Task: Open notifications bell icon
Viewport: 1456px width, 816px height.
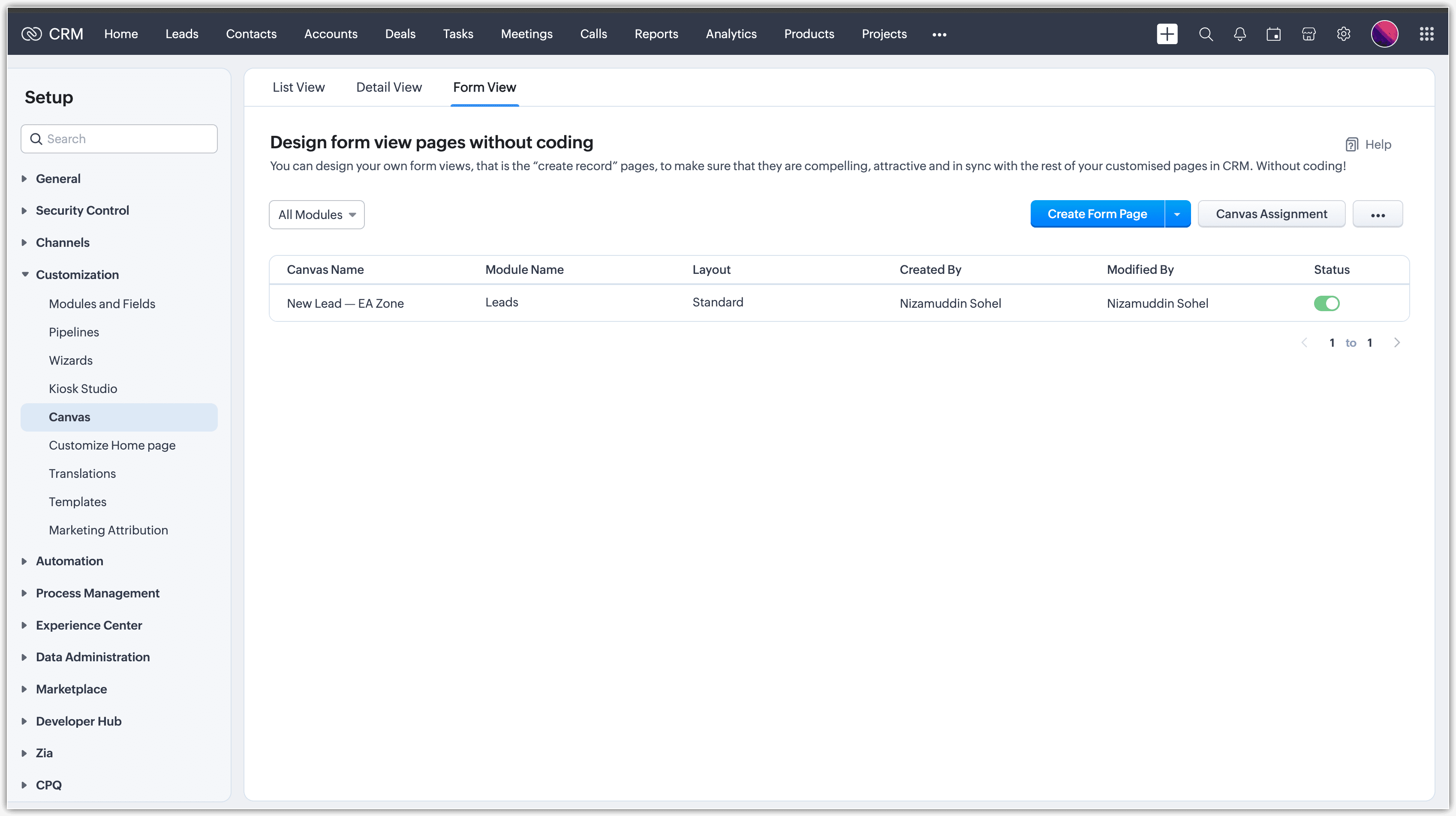Action: coord(1239,34)
